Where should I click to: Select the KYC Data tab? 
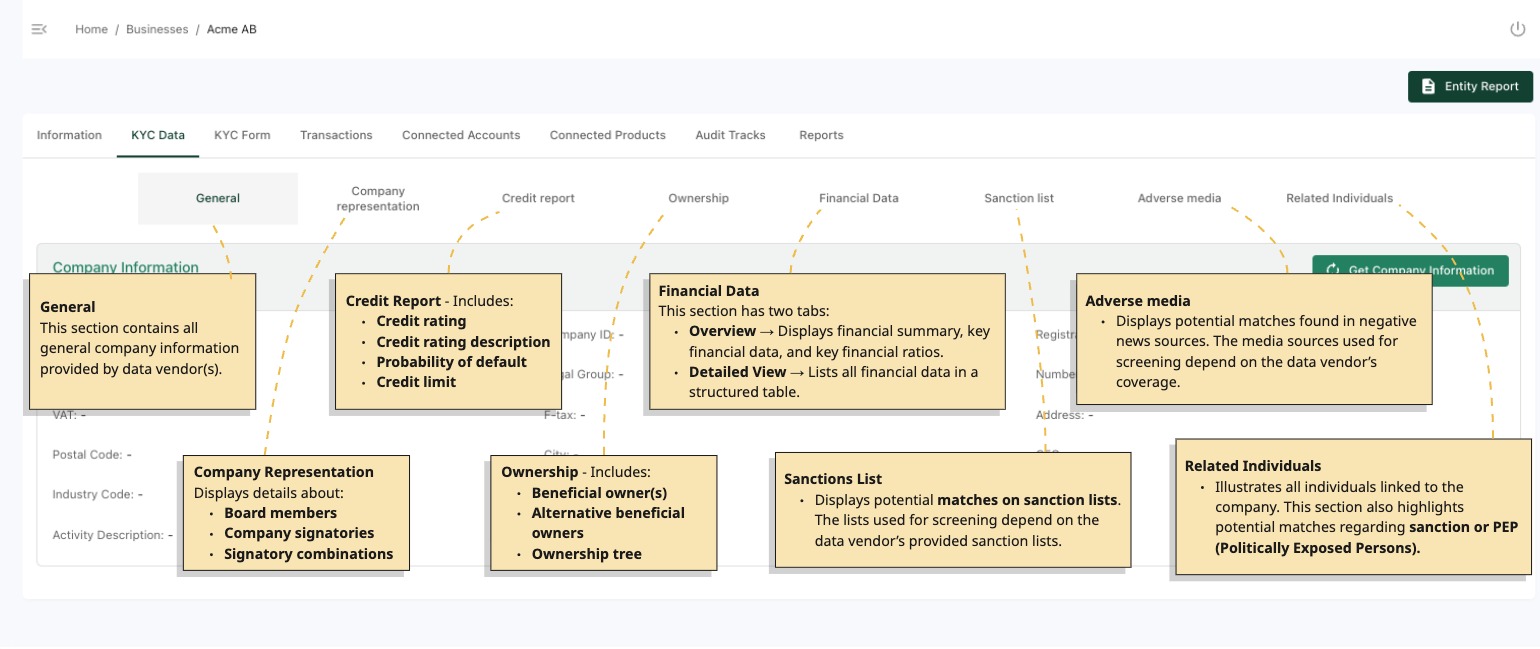point(158,135)
